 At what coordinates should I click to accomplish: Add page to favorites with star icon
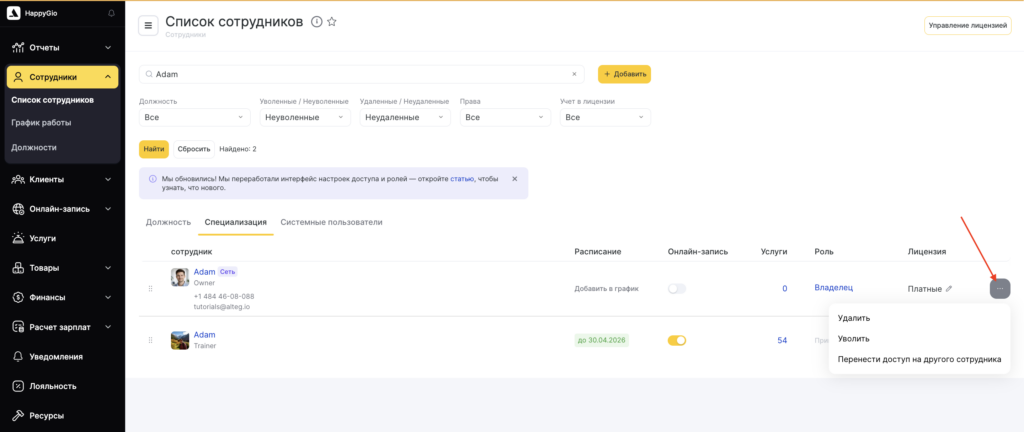(332, 22)
